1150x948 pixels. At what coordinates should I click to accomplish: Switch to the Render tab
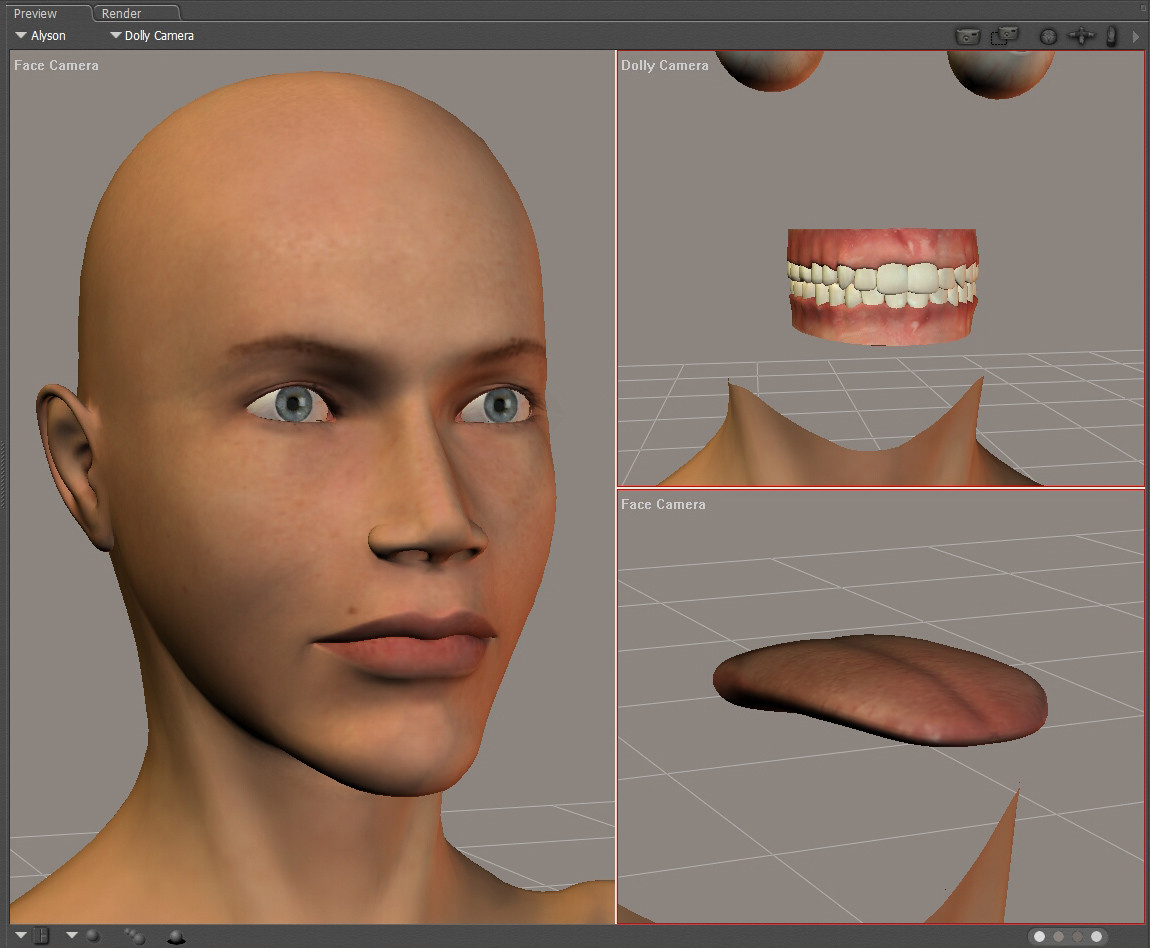[122, 14]
